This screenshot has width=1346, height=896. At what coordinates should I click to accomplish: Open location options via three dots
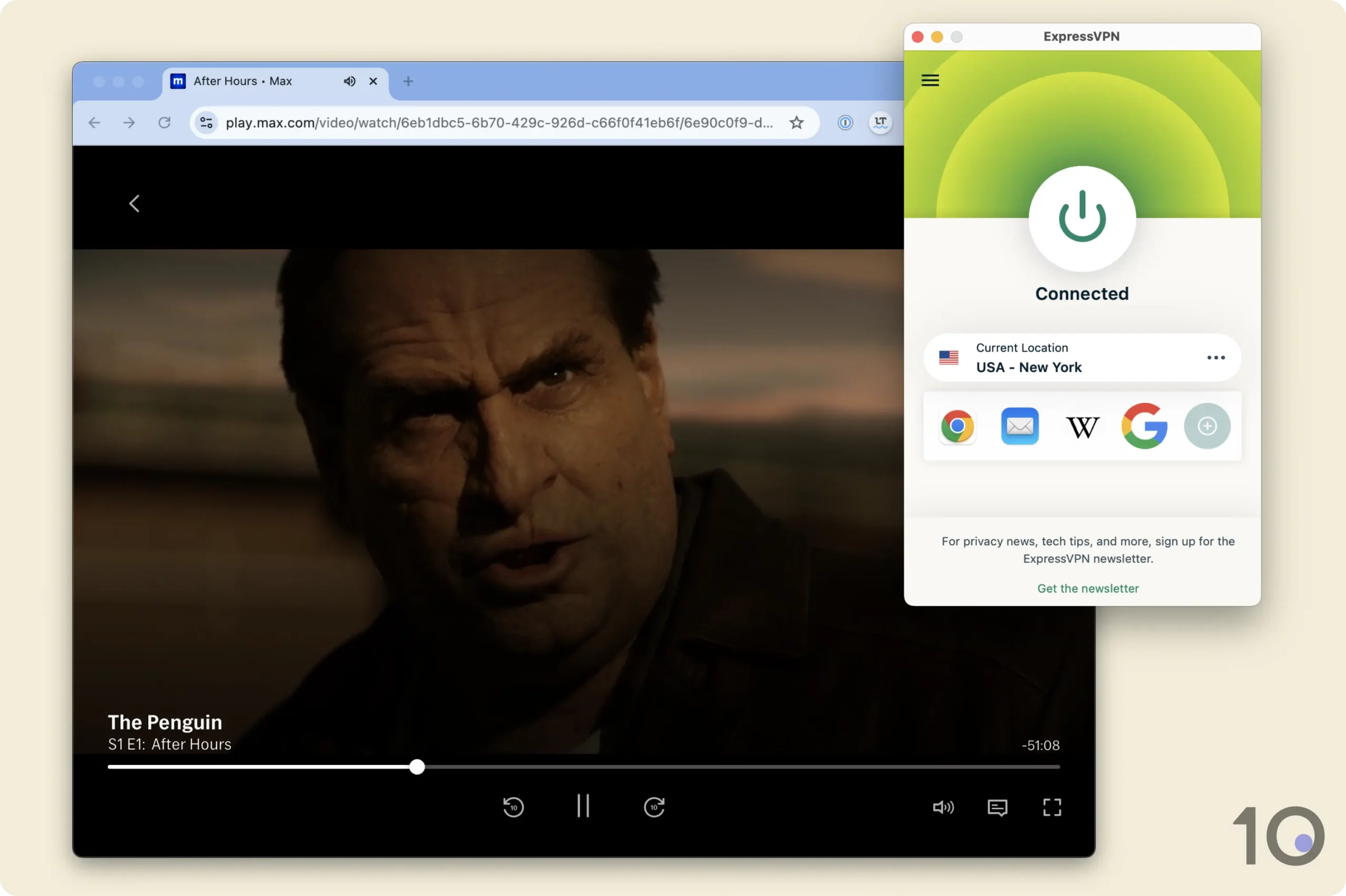point(1216,358)
